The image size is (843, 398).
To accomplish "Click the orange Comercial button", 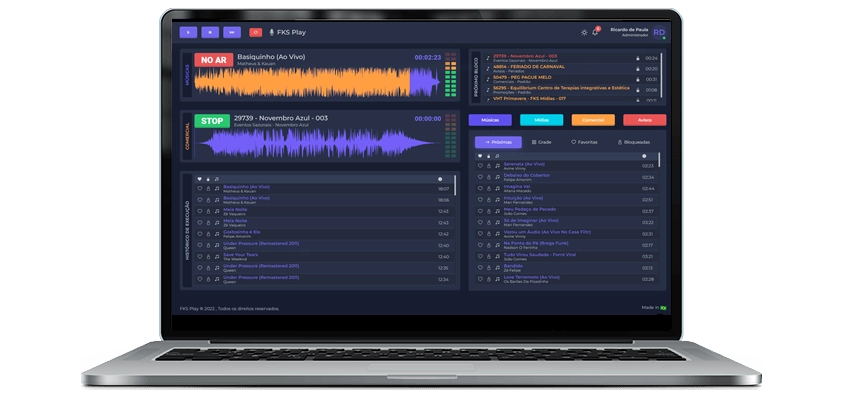I will click(593, 120).
